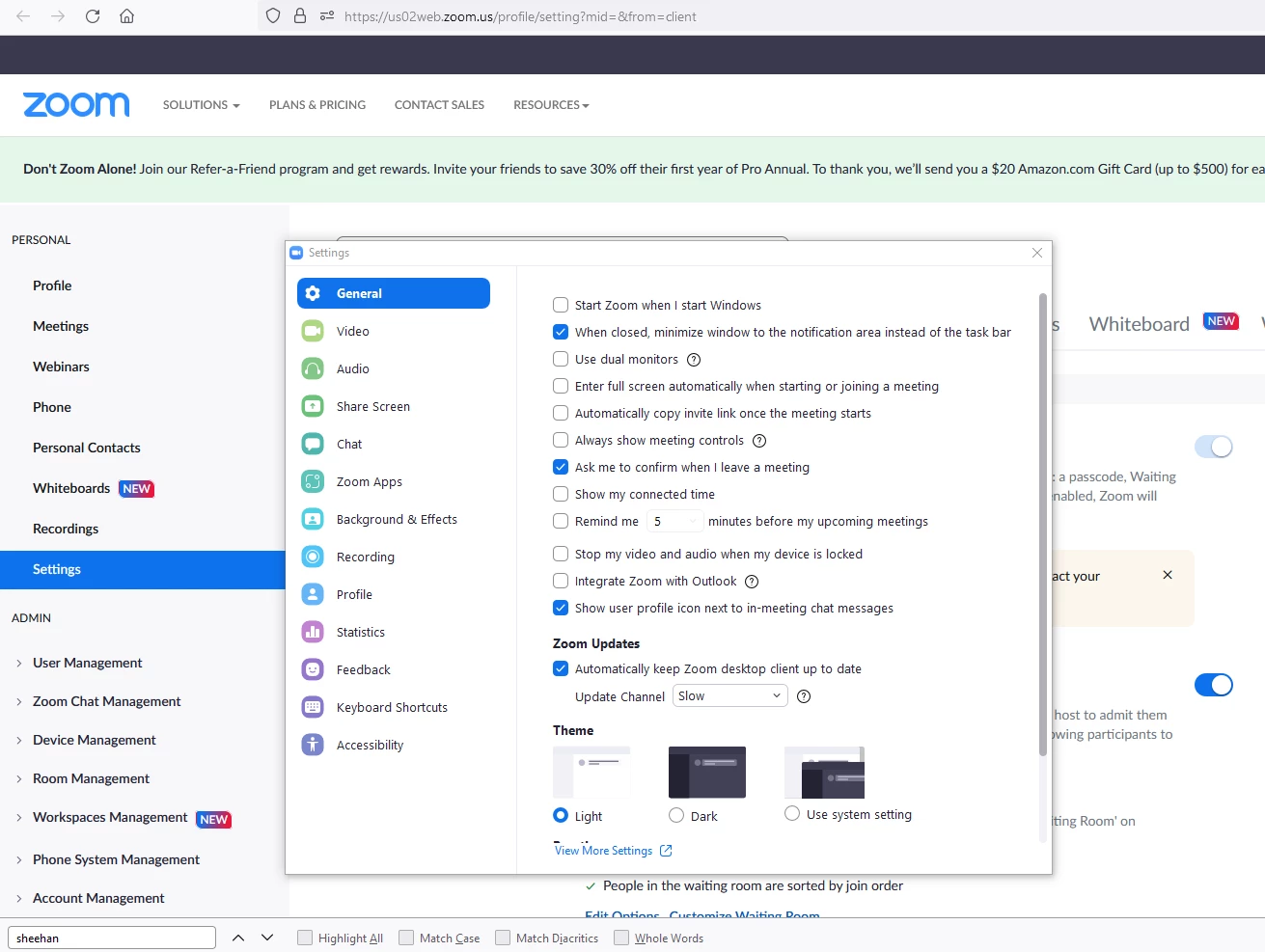The width and height of the screenshot is (1265, 952).
Task: Switch to the Whiteboard tab
Action: [x=1140, y=324]
